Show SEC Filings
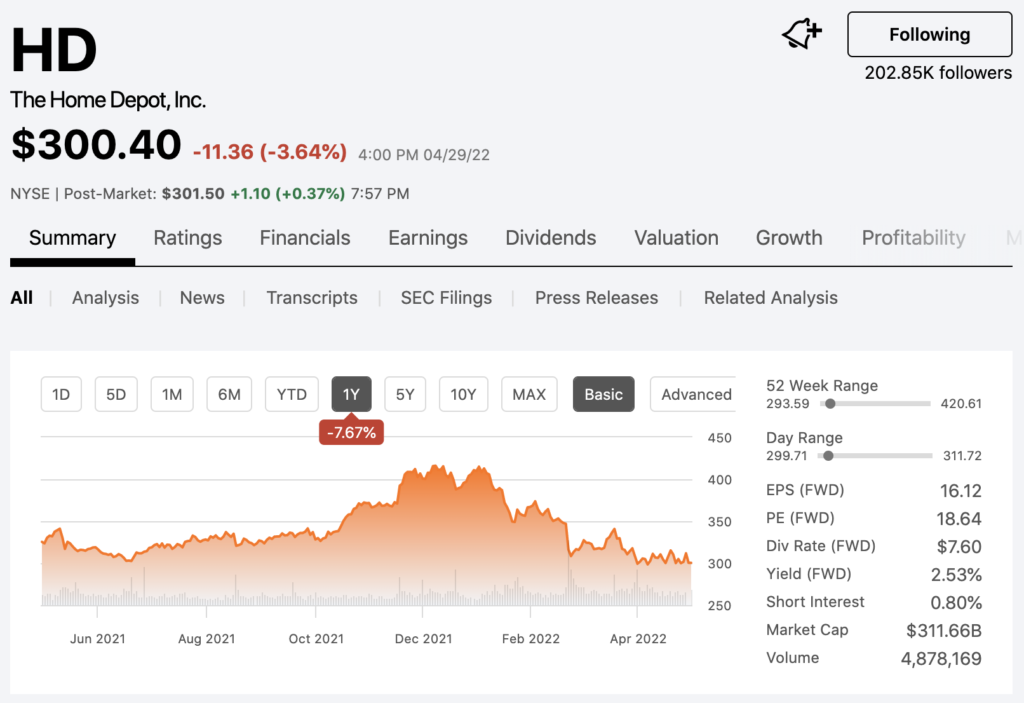Viewport: 1024px width, 703px height. 446,298
